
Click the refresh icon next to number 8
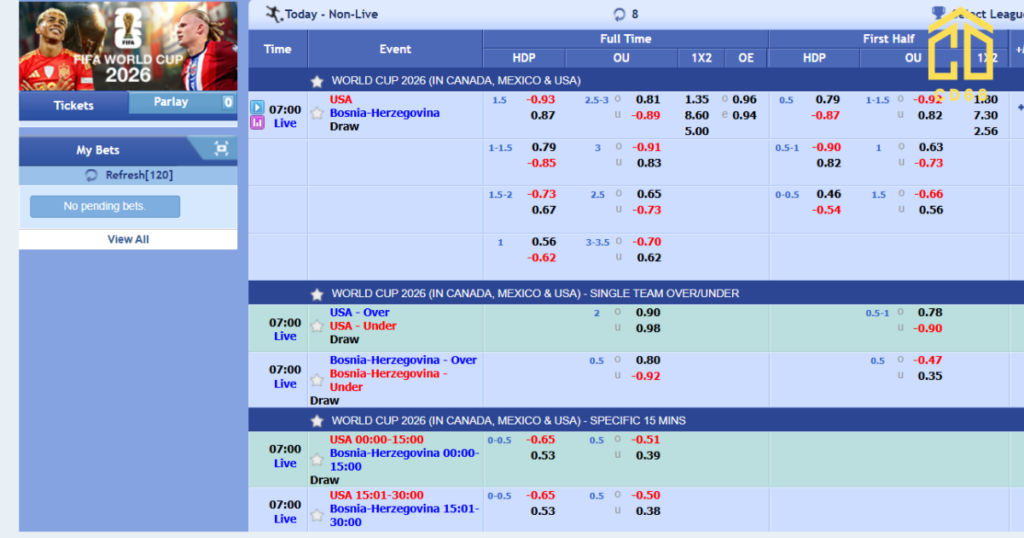click(x=619, y=14)
